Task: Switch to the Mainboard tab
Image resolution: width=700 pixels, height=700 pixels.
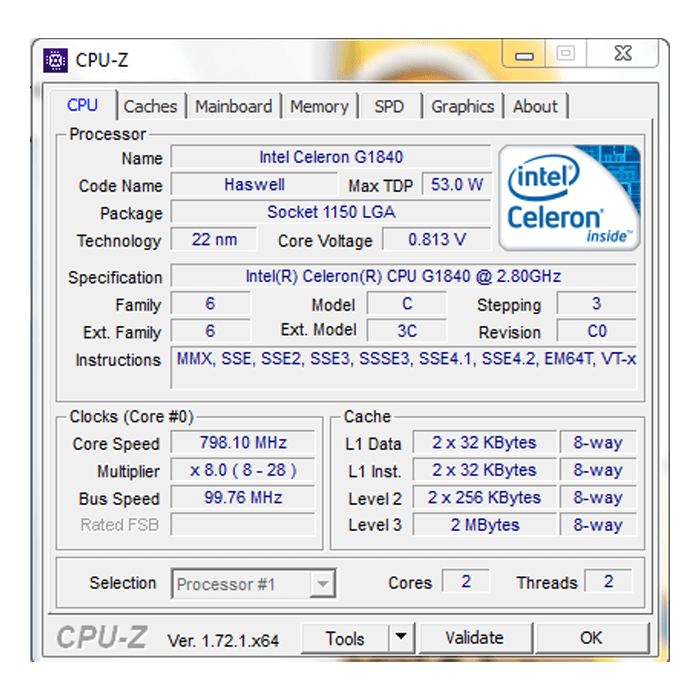Action: (x=233, y=107)
